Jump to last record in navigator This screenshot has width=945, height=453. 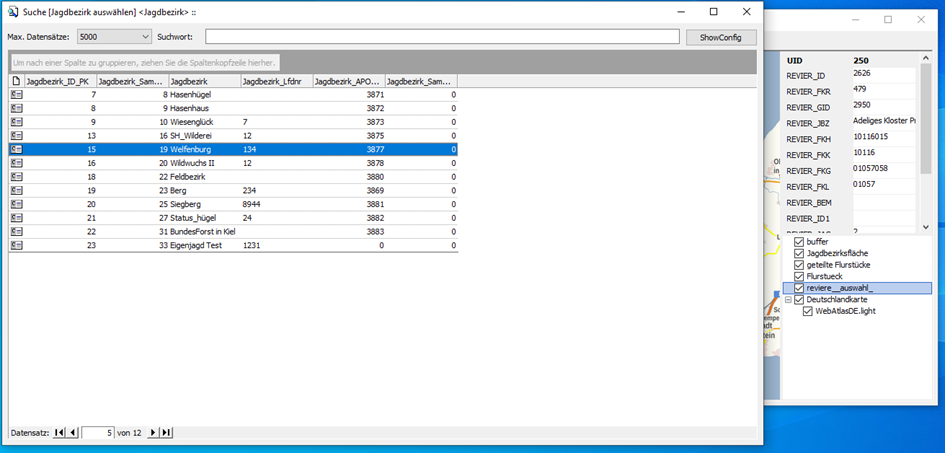pyautogui.click(x=166, y=432)
